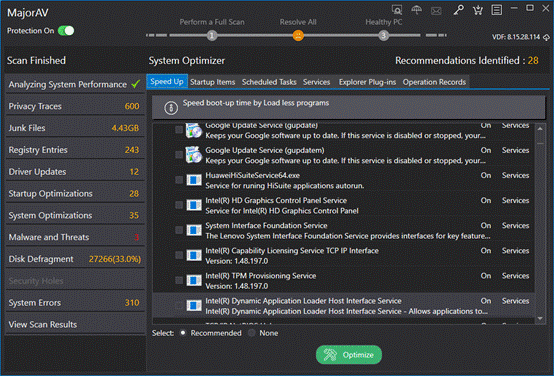This screenshot has height=376, width=554.
Task: Click Intel HD Graphics Control Panel Service icon
Action: point(194,205)
